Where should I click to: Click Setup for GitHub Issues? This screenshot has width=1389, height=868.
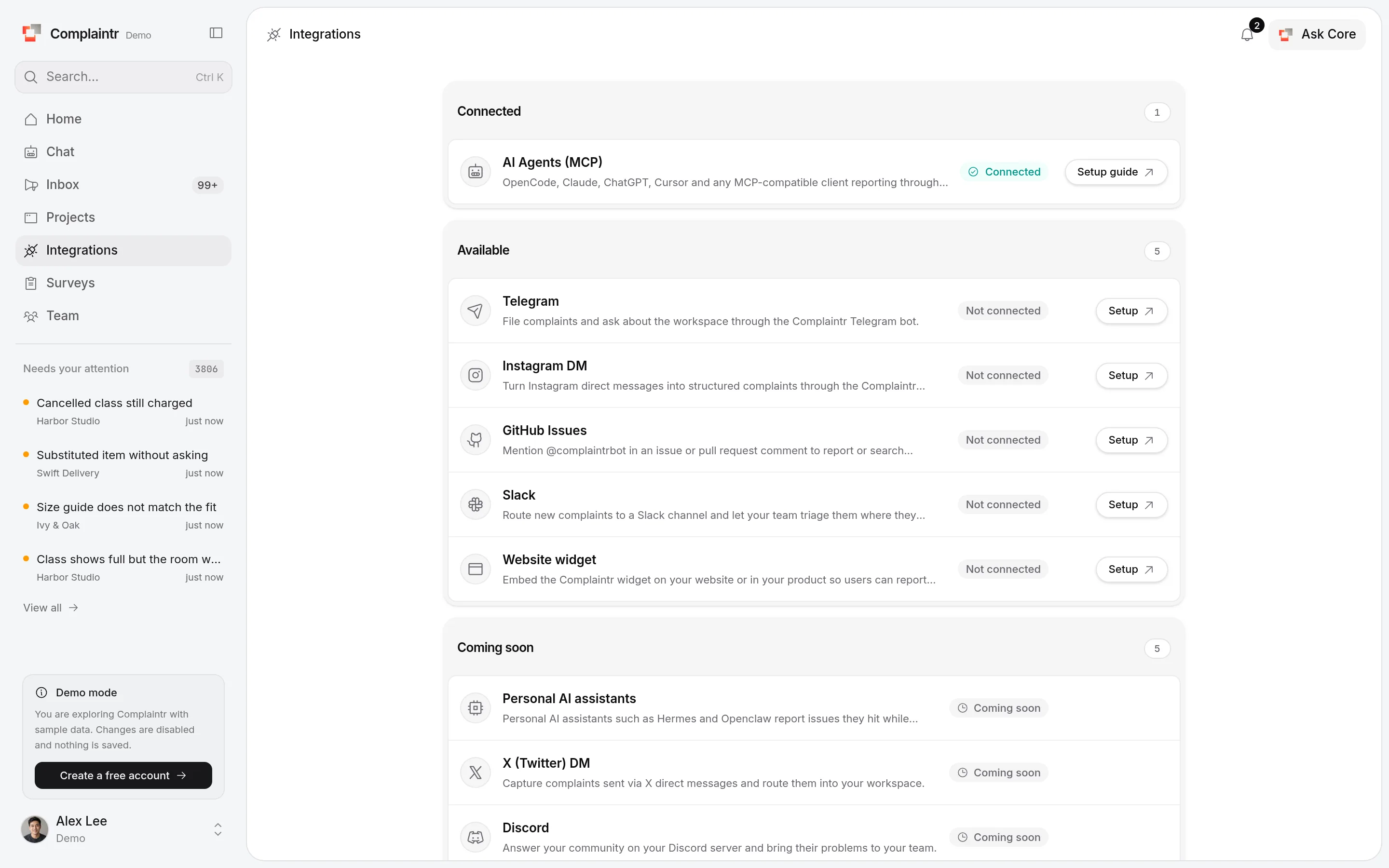(1131, 440)
